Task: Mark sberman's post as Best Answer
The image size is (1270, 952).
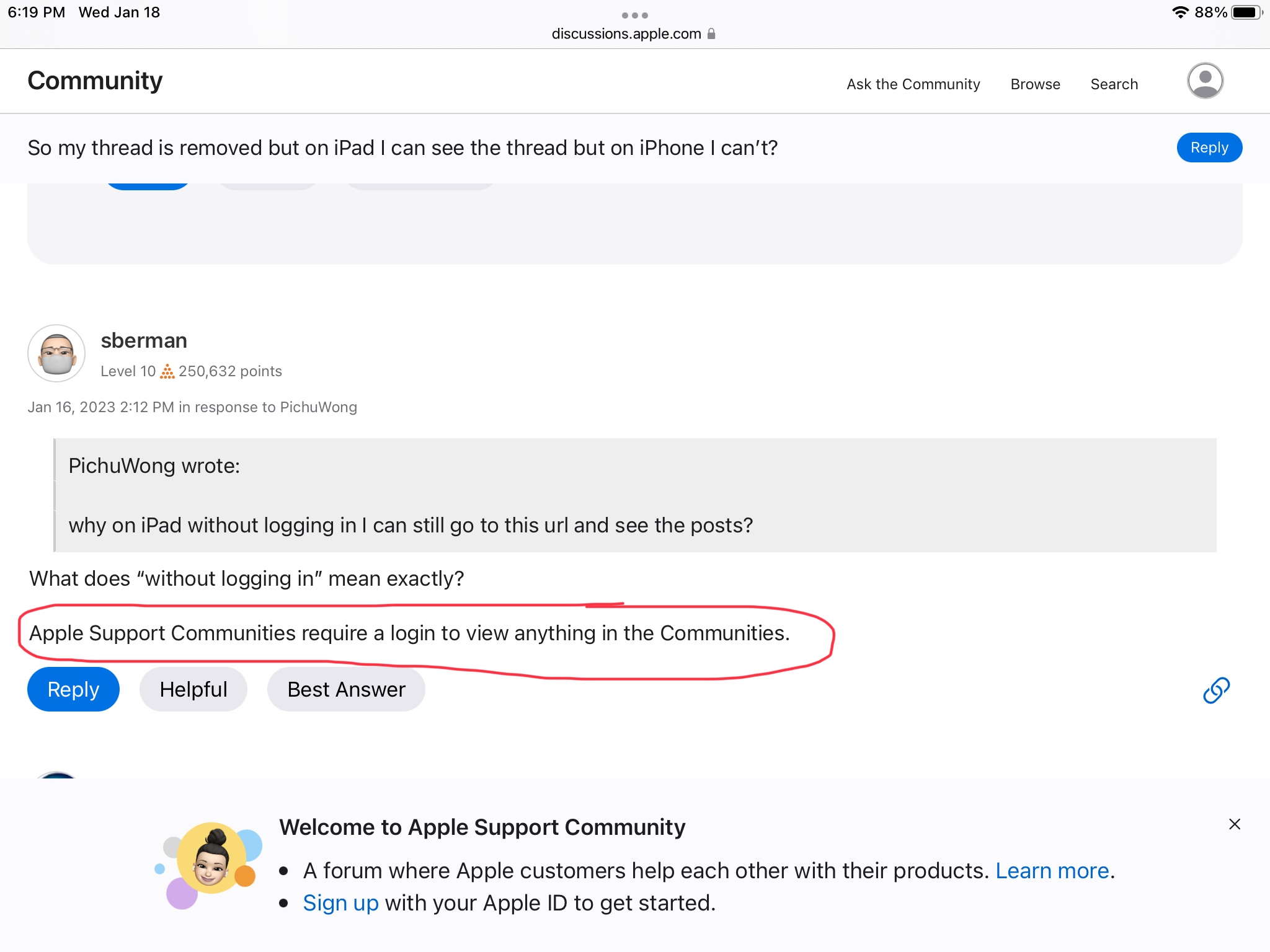Action: coord(346,689)
